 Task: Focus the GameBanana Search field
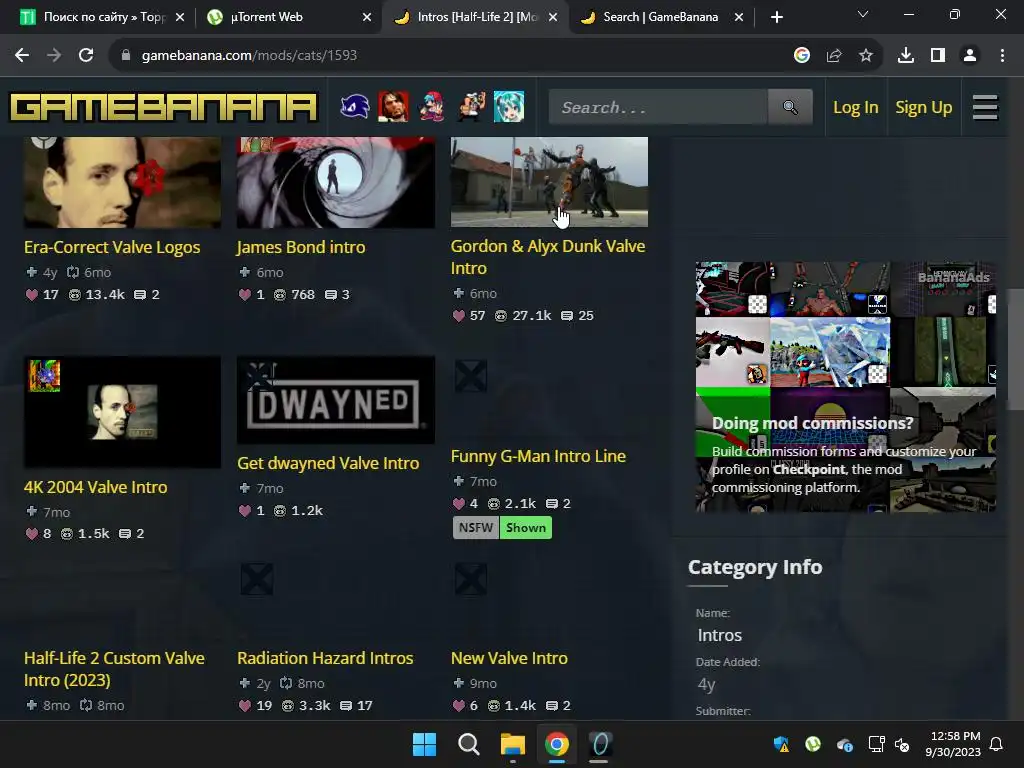[658, 107]
